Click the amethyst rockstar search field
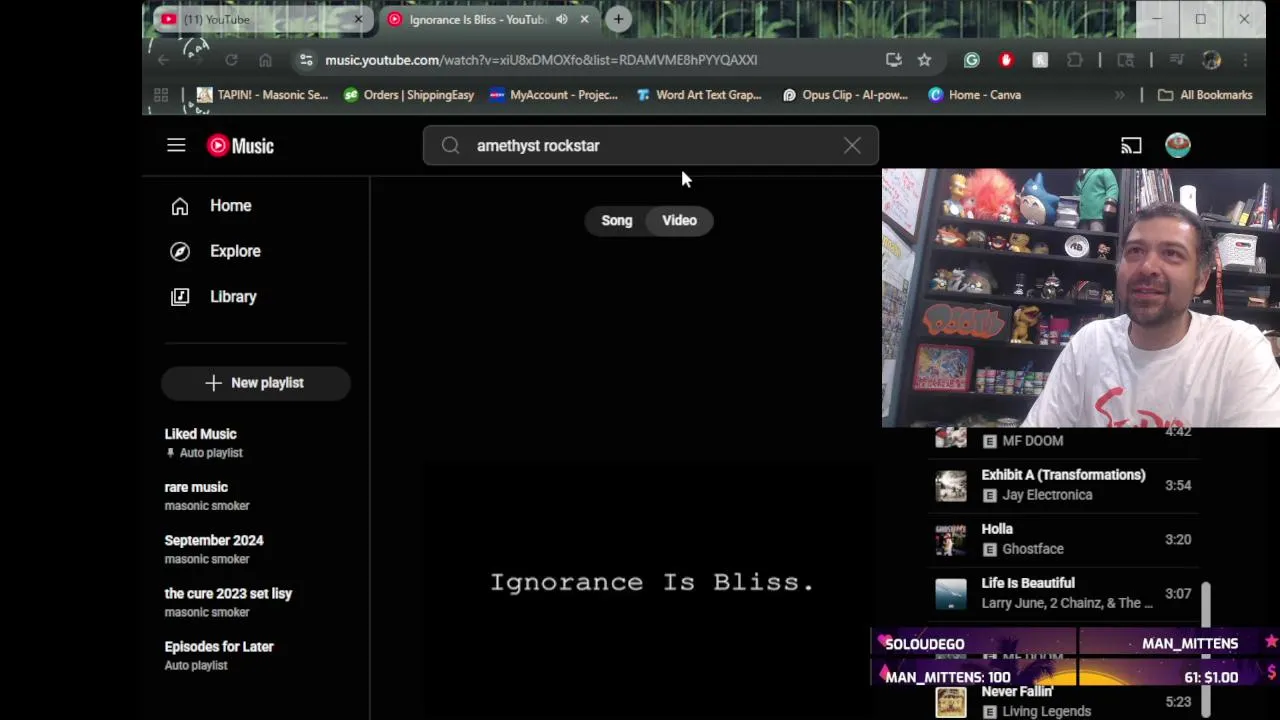 pos(650,146)
